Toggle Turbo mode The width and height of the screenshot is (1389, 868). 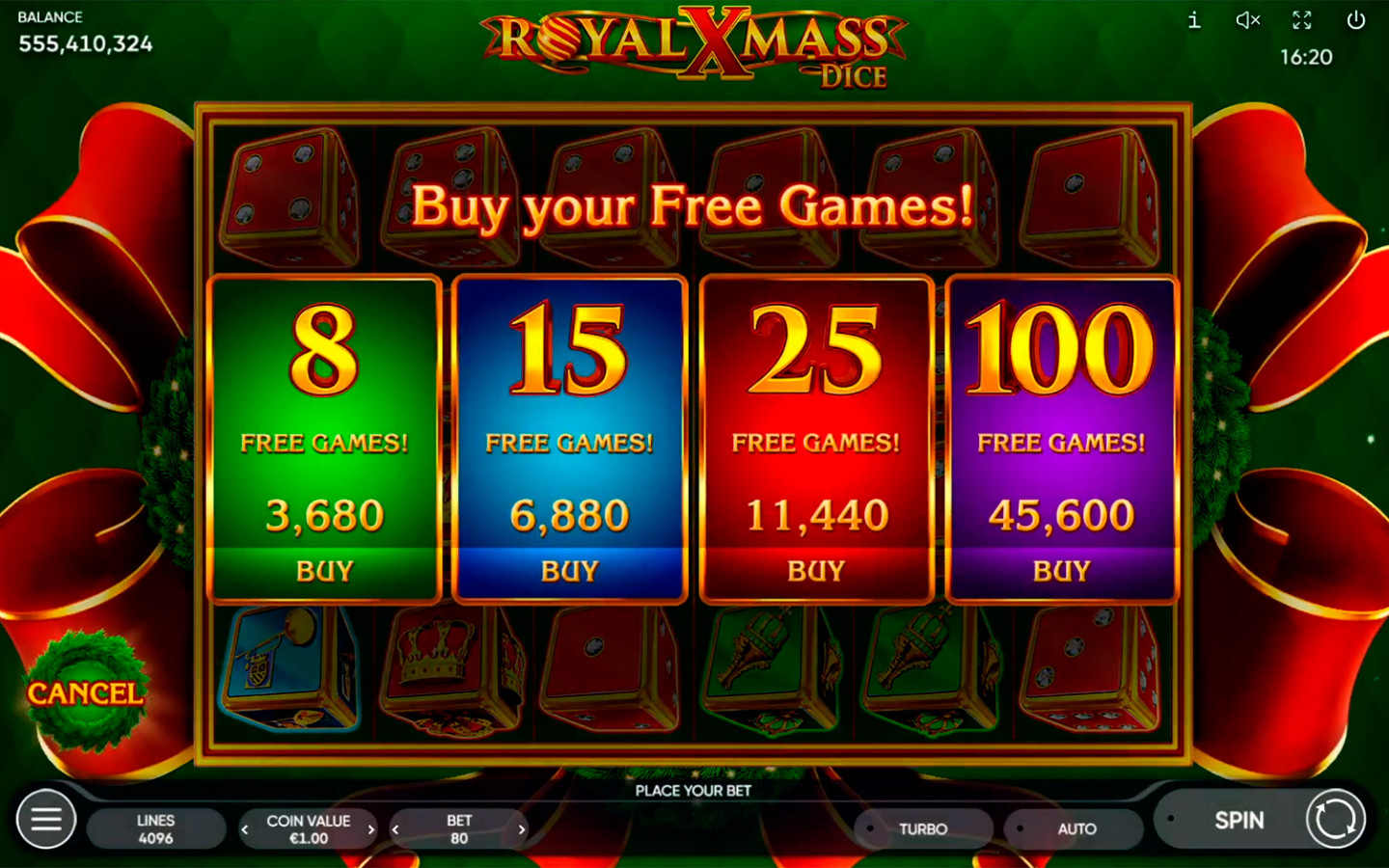923,828
